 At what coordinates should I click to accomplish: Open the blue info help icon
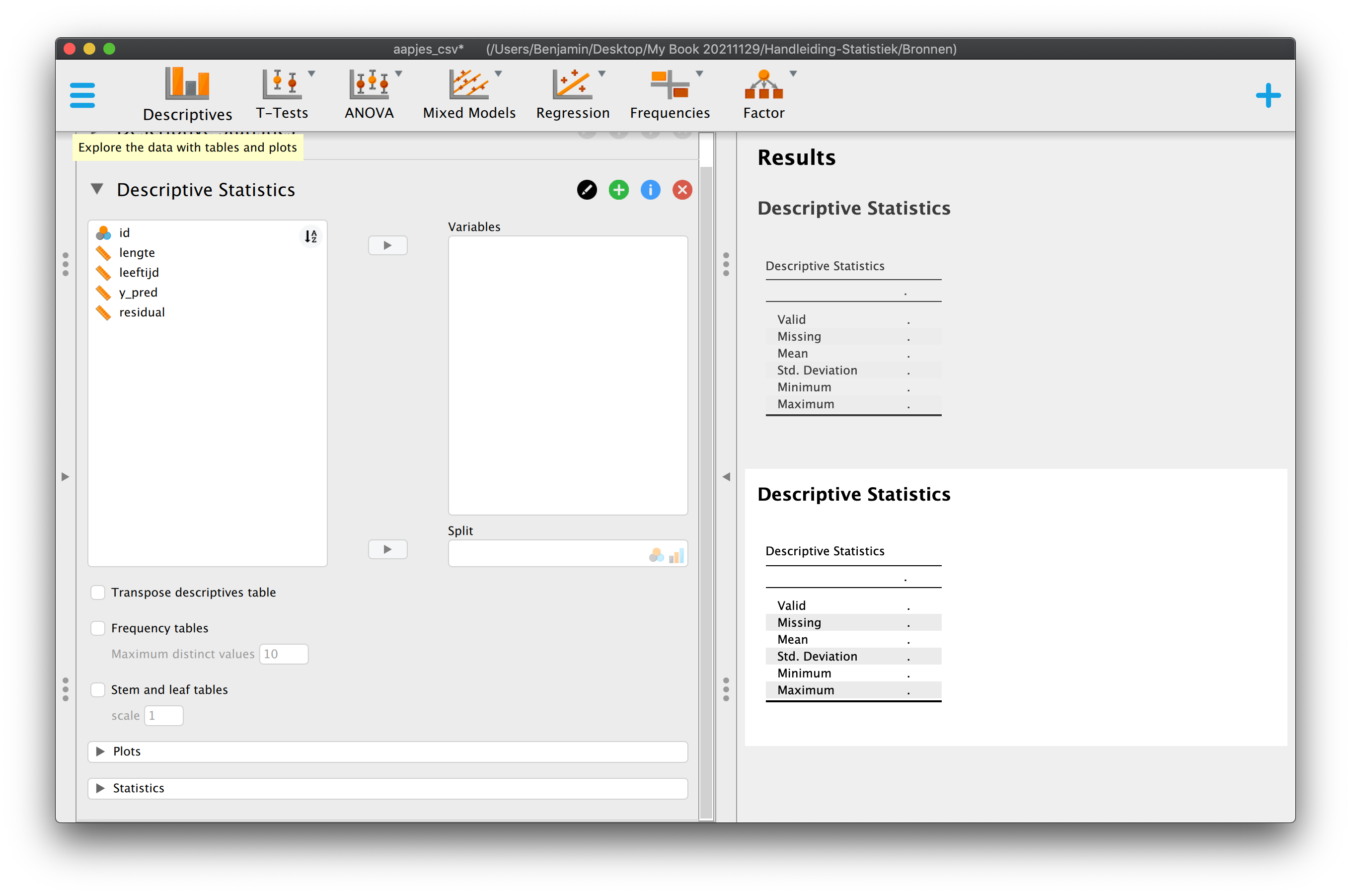tap(650, 190)
